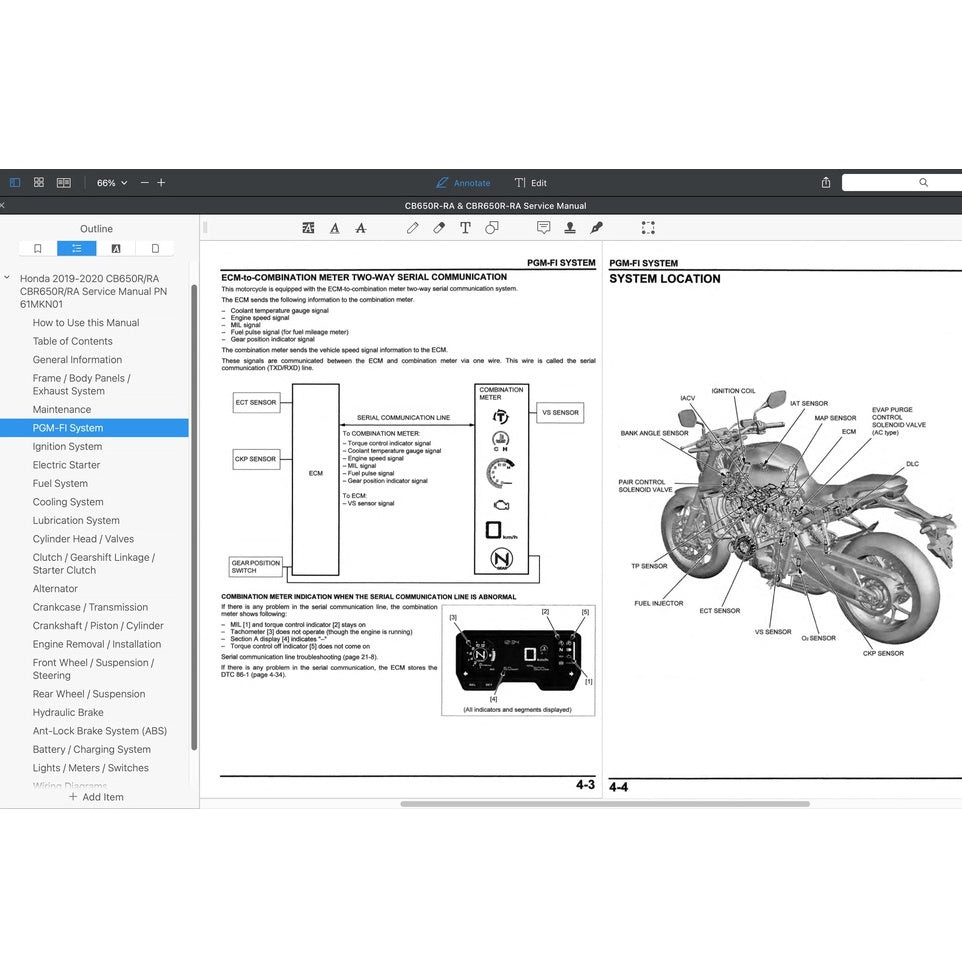Show the annotations sidebar tab
This screenshot has height=962, width=962.
point(116,248)
